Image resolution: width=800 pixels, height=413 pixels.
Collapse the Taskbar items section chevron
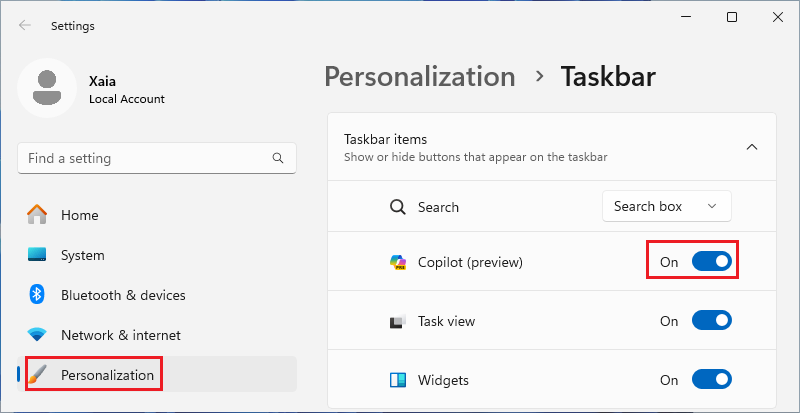752,147
